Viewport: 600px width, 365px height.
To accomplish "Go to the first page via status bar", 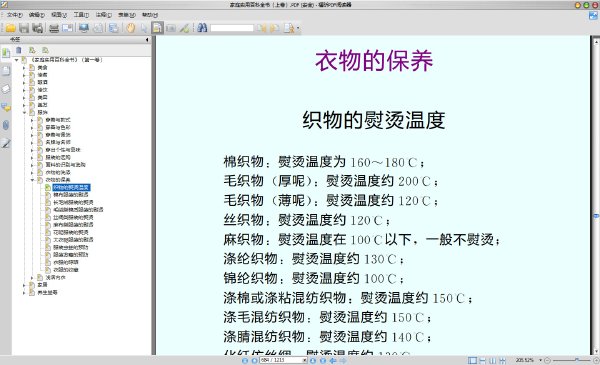I will (245, 360).
